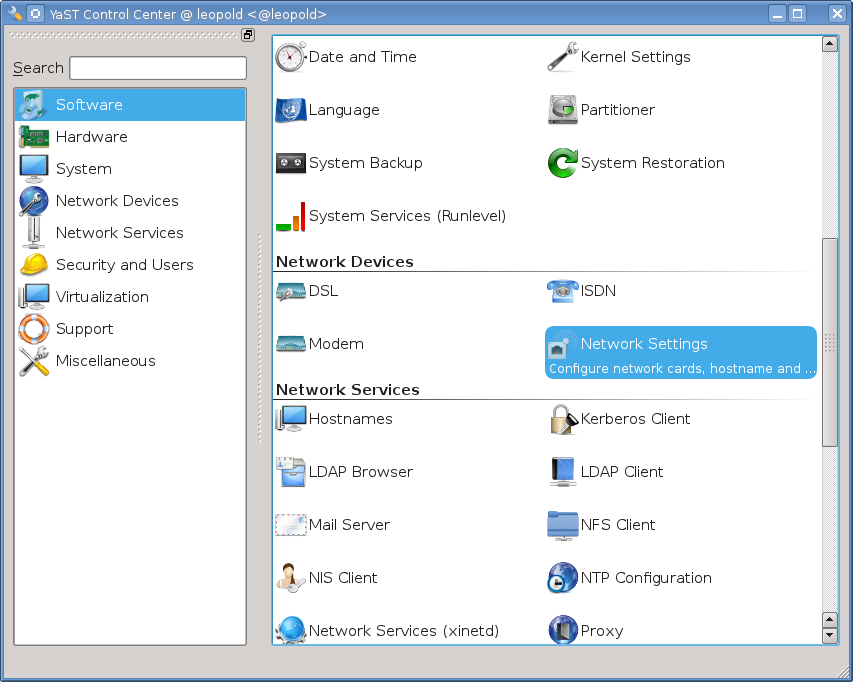Launch the System Backup tape icon

290,163
